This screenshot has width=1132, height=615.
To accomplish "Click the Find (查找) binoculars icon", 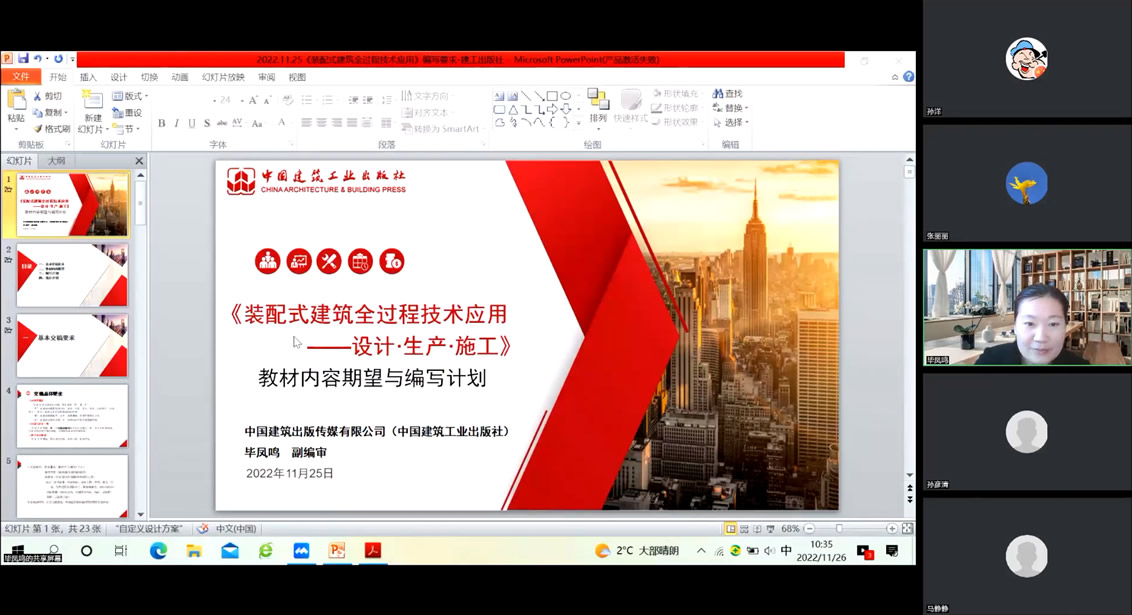I will pos(718,94).
